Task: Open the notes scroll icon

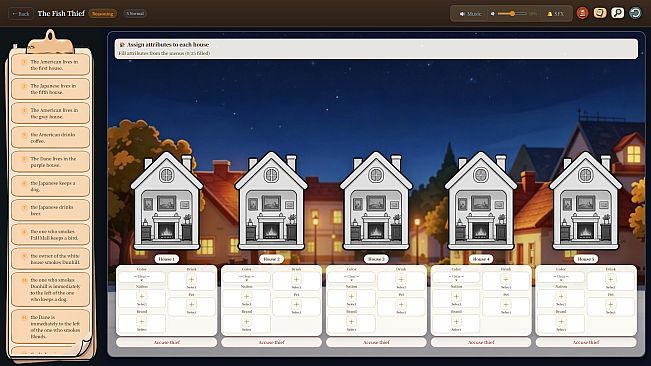Action: coord(600,13)
